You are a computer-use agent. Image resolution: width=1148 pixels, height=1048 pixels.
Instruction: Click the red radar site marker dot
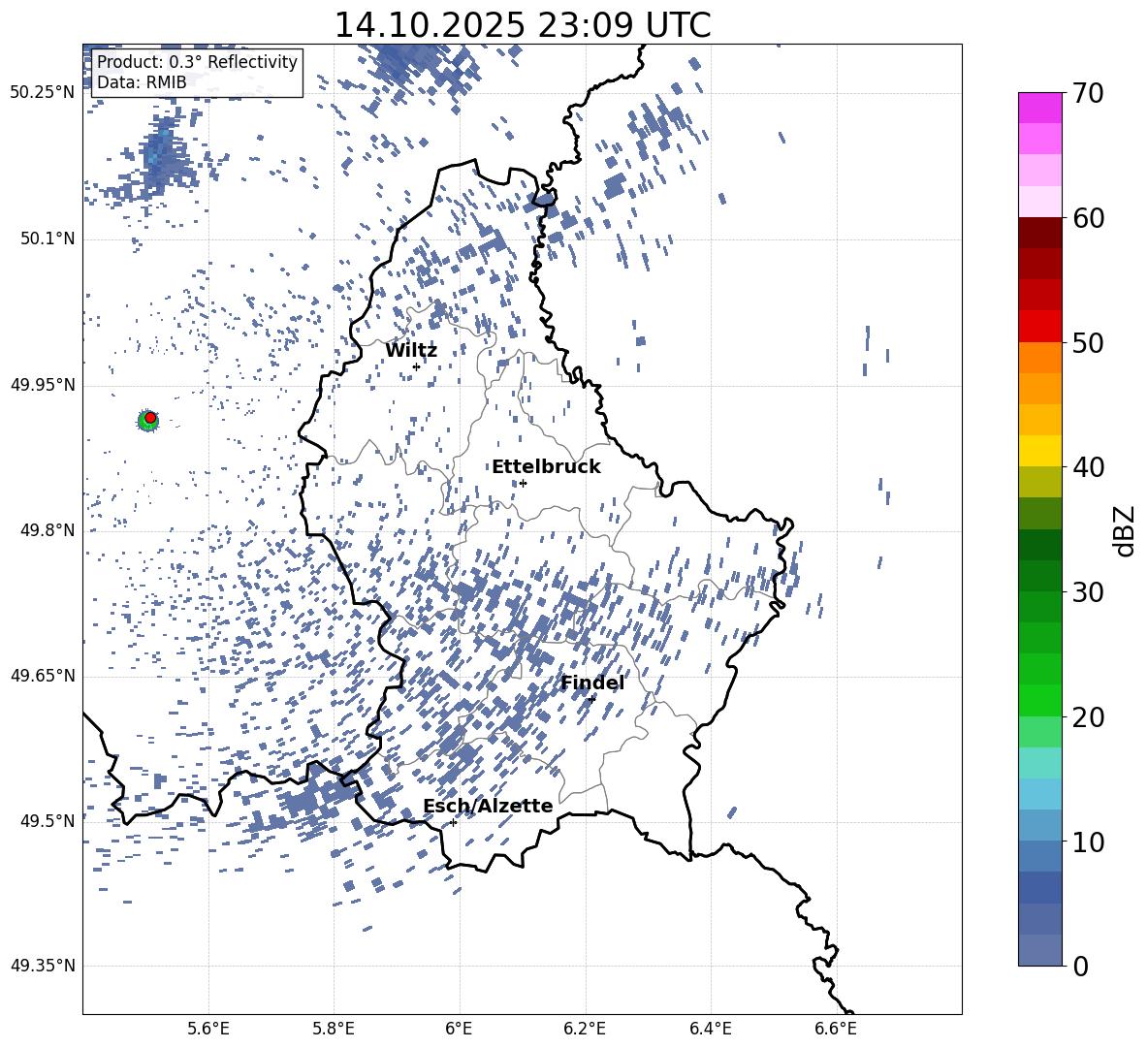click(150, 418)
